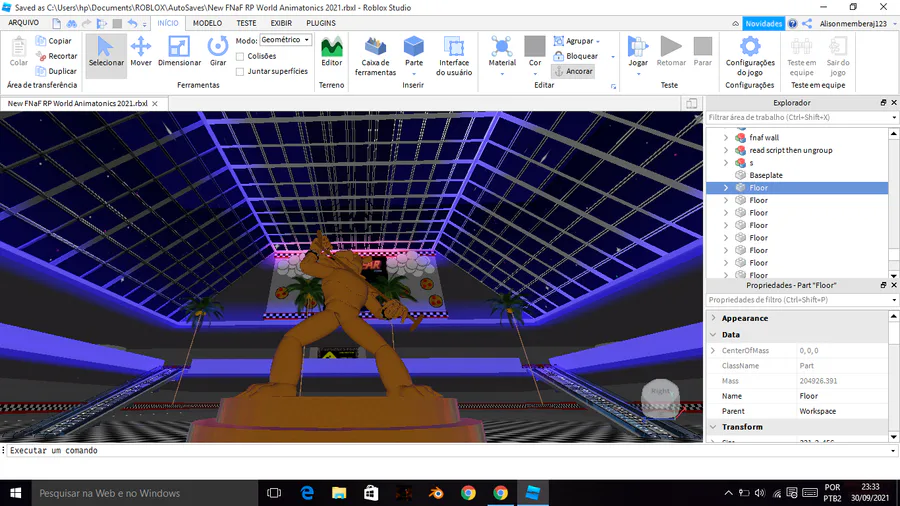Choose the Dimensionar scale tool
This screenshot has height=506, width=900.
coord(179,52)
